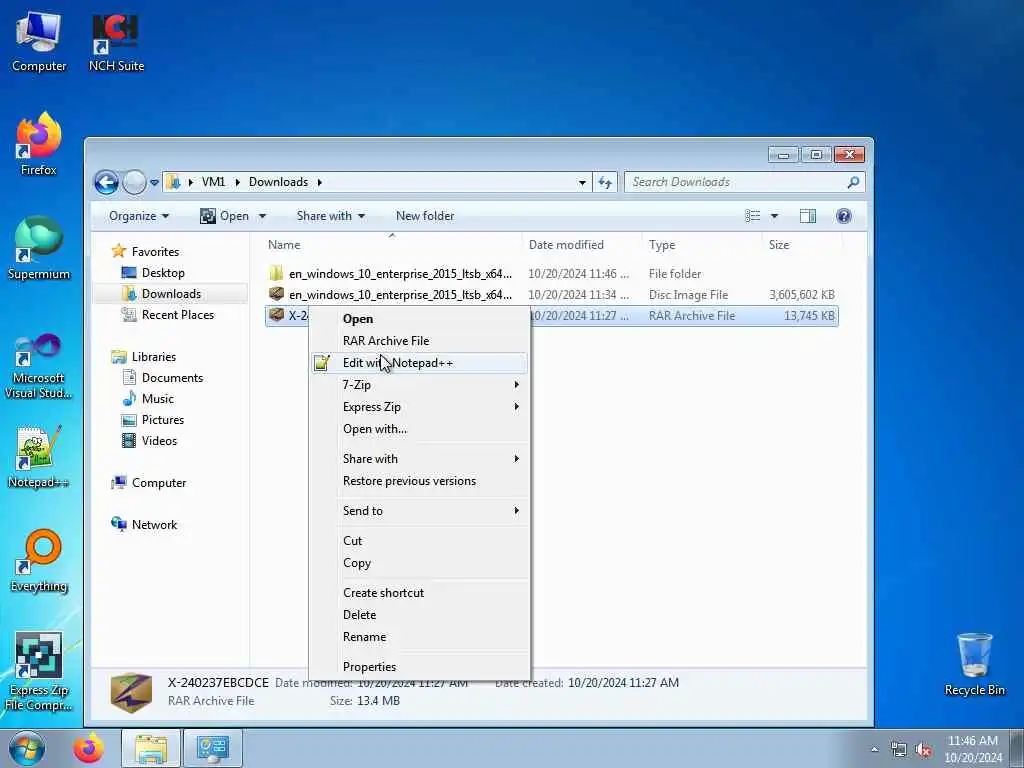Image resolution: width=1024 pixels, height=768 pixels.
Task: Select Desktop under Favorites
Action: pos(163,273)
